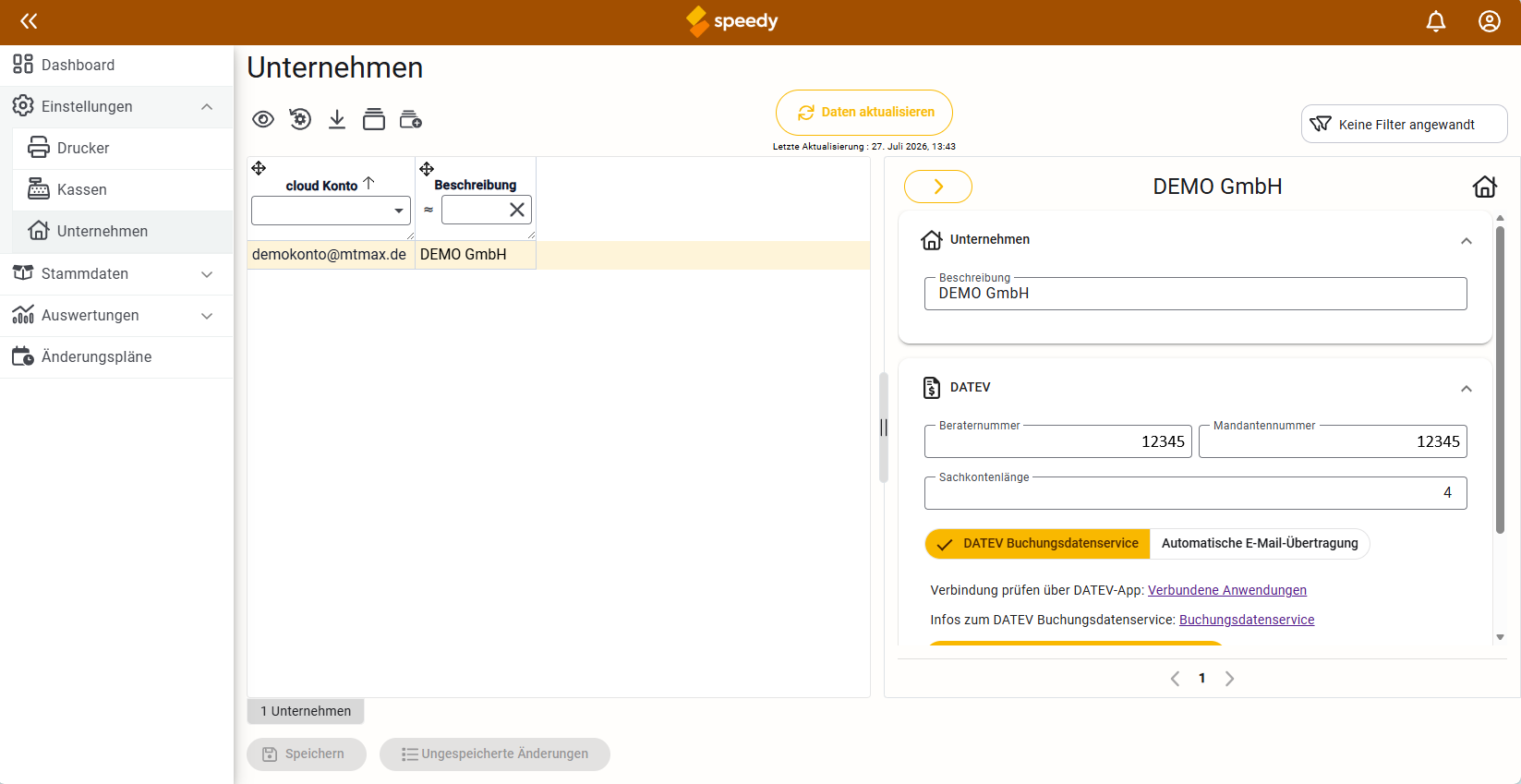This screenshot has width=1521, height=784.
Task: Open the cloud Konto filter dropdown
Action: pyautogui.click(x=331, y=211)
